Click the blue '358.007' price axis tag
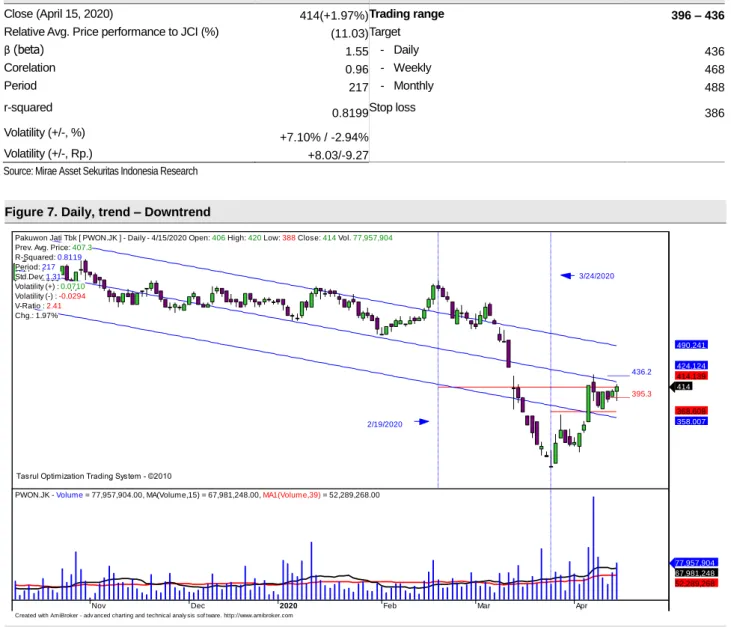 tap(691, 421)
